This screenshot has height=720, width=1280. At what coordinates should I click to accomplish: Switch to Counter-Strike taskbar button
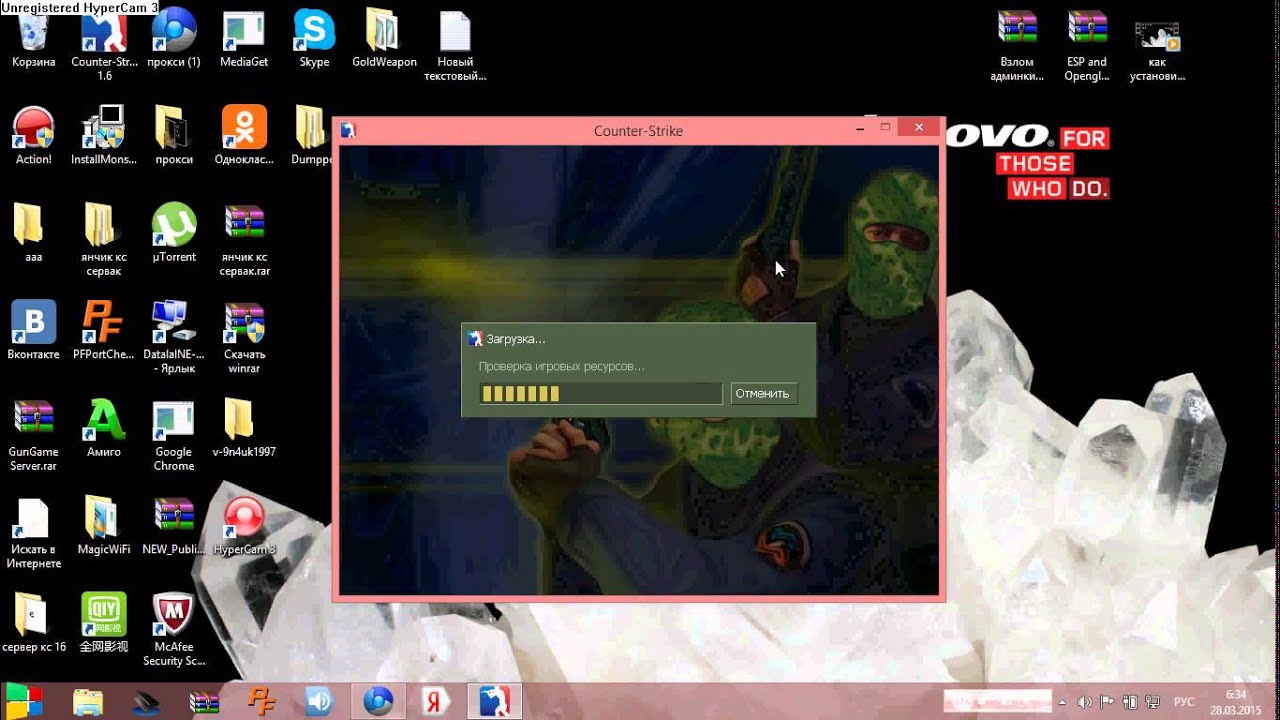pyautogui.click(x=494, y=701)
